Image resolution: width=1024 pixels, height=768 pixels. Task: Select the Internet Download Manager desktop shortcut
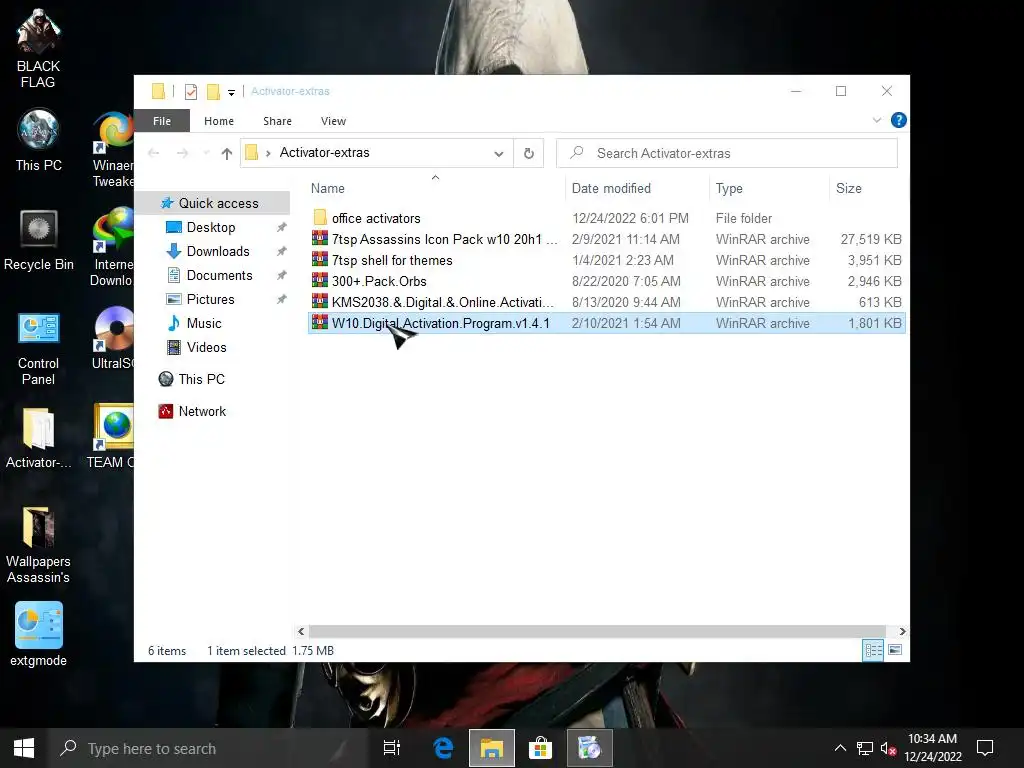[112, 246]
